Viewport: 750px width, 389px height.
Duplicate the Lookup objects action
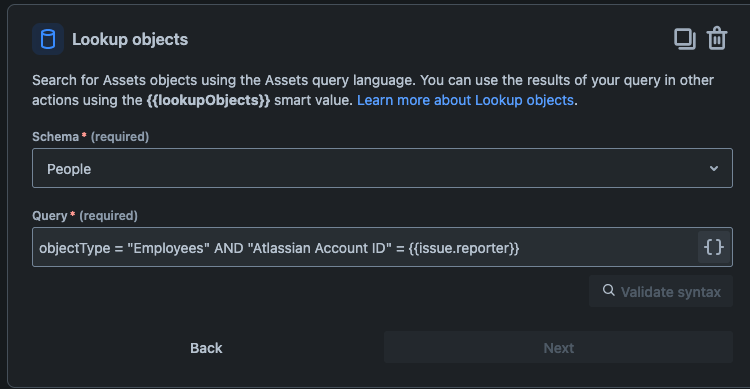685,39
